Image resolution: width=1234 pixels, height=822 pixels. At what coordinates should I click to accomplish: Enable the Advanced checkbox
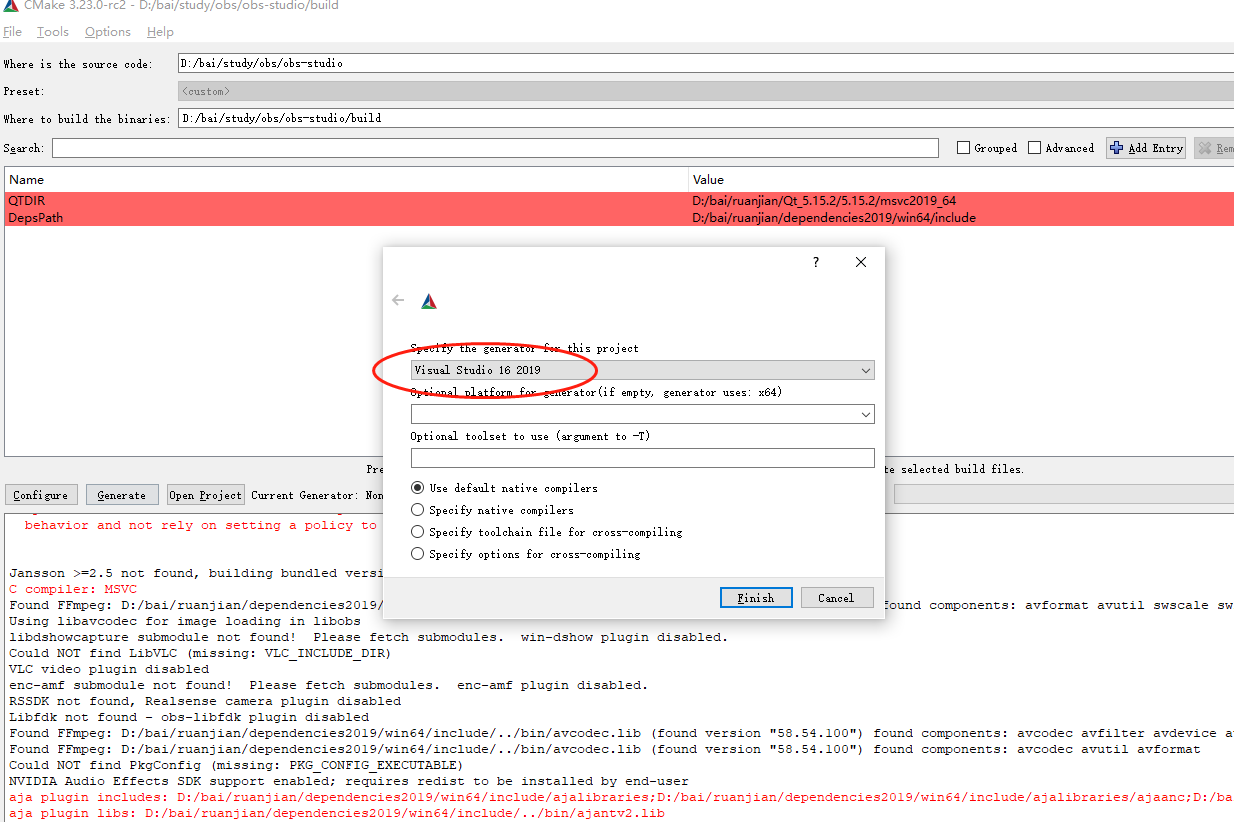click(x=1035, y=148)
